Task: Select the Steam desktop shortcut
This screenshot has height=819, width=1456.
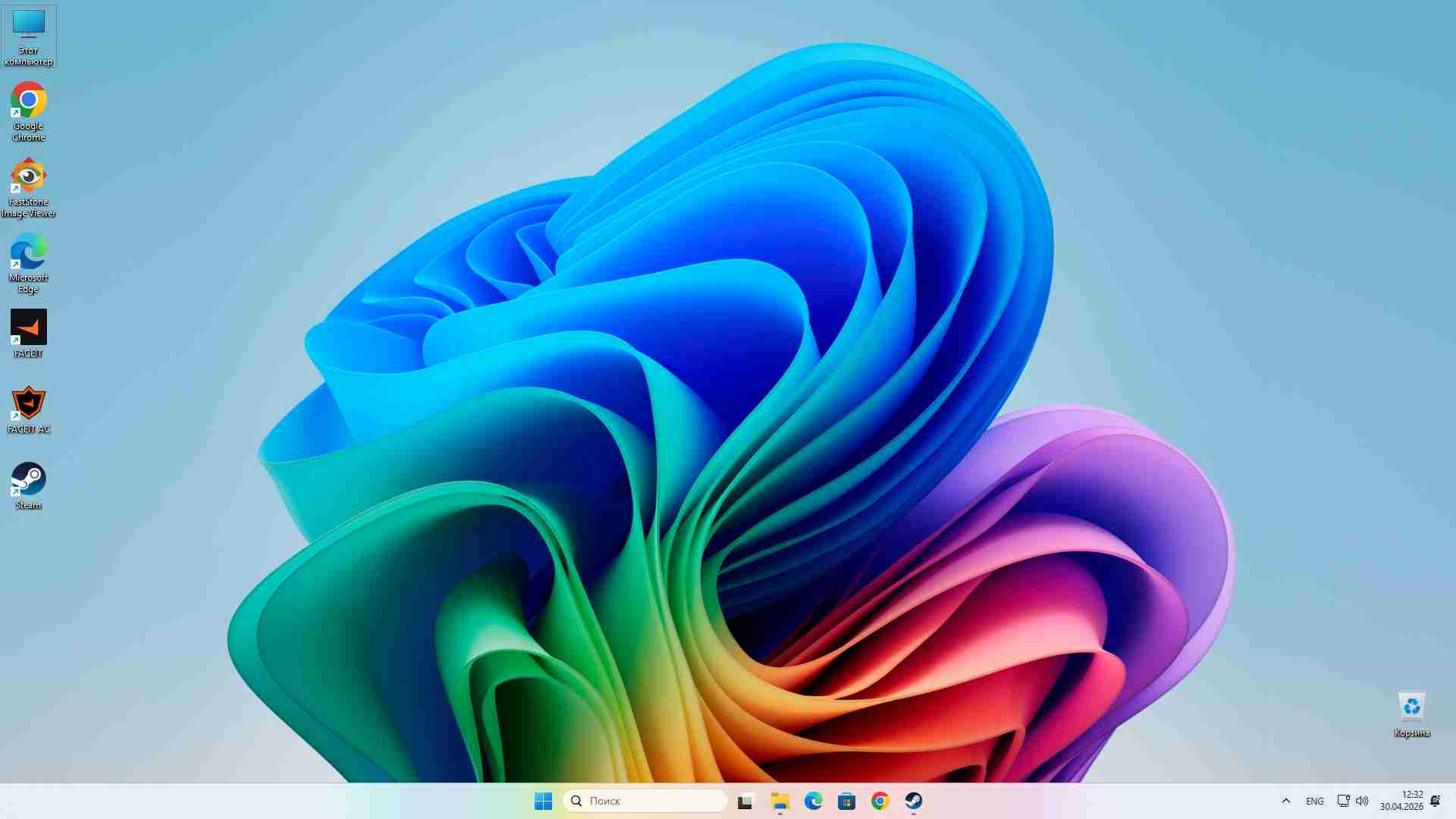Action: click(28, 485)
